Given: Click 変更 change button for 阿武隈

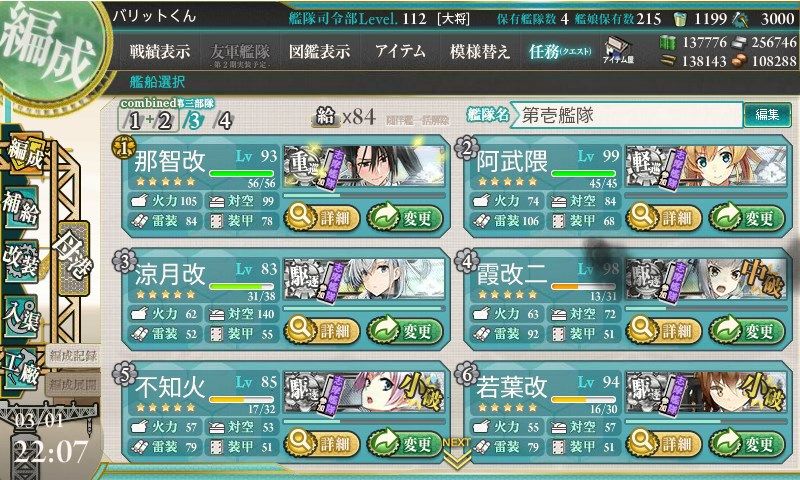Looking at the screenshot, I should [x=747, y=218].
